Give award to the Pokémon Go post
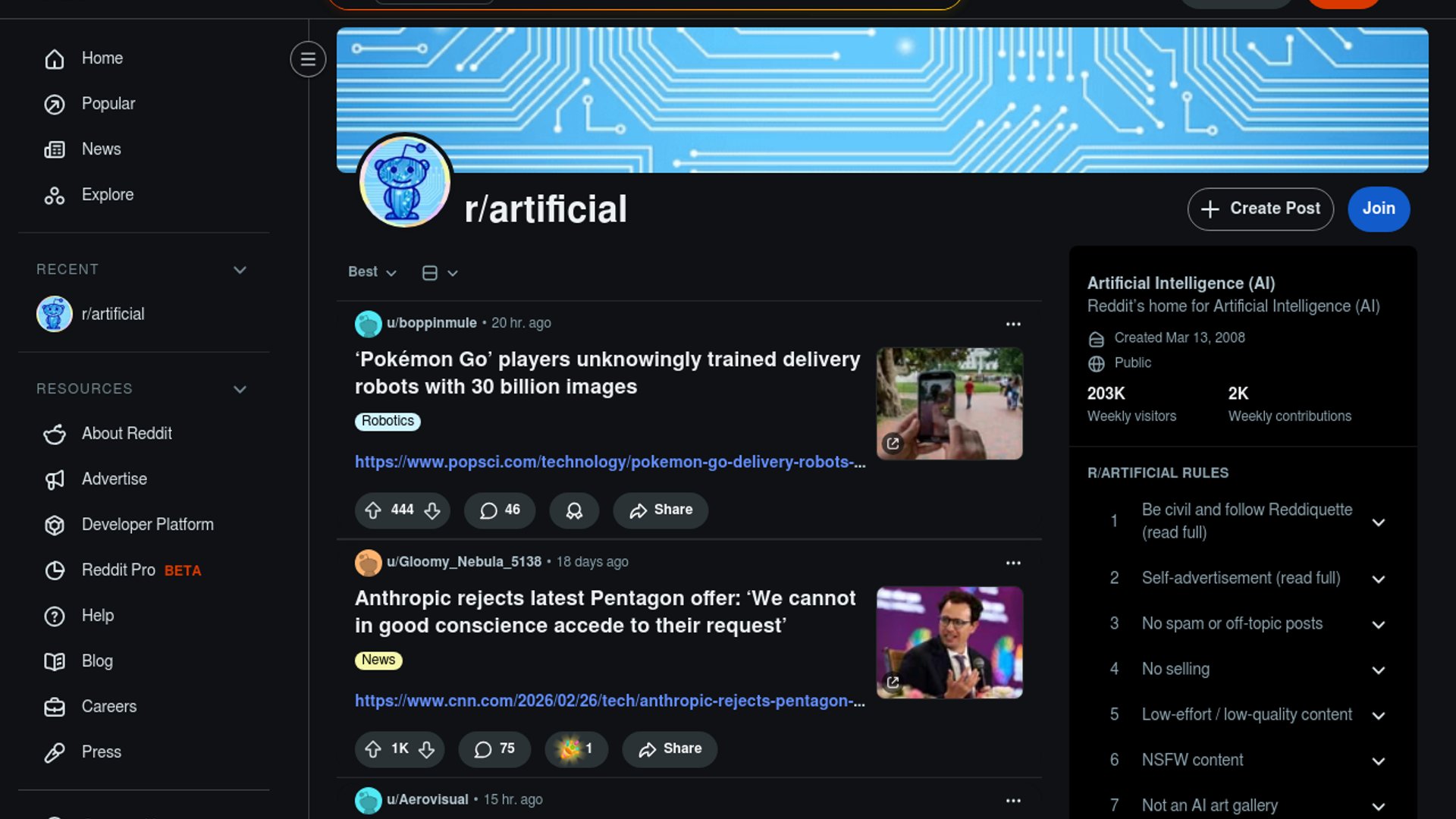This screenshot has width=1456, height=819. (x=574, y=510)
